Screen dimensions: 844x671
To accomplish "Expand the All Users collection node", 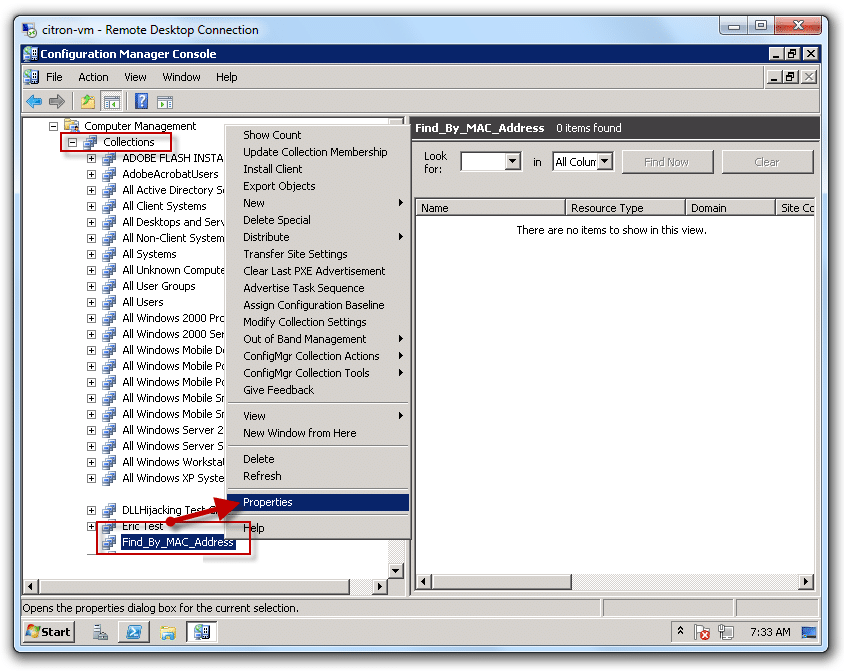I will pos(92,302).
